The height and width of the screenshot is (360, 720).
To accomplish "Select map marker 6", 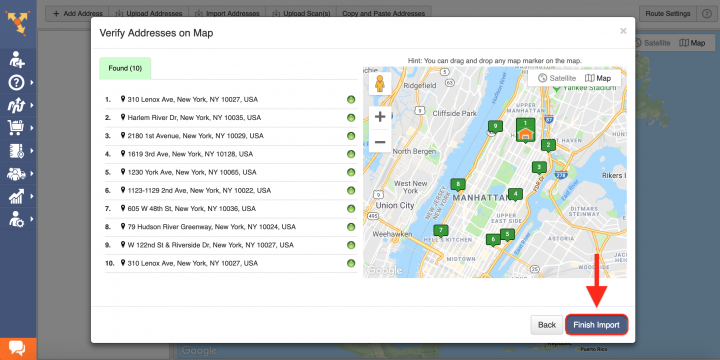I will point(493,240).
